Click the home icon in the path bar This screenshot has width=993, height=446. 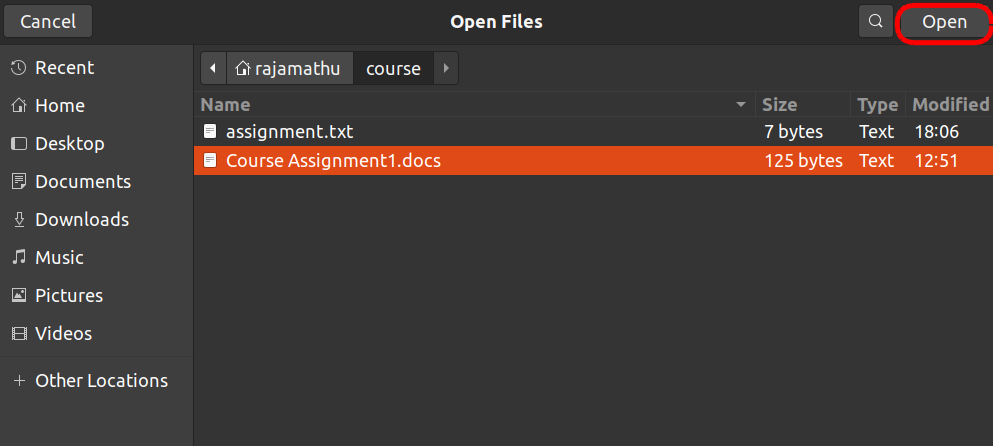pos(243,69)
